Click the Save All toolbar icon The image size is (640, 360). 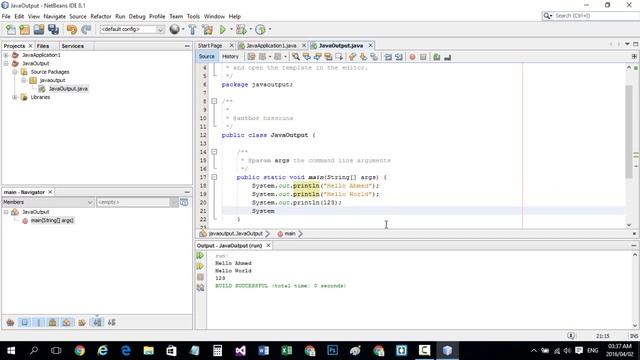[x=53, y=29]
